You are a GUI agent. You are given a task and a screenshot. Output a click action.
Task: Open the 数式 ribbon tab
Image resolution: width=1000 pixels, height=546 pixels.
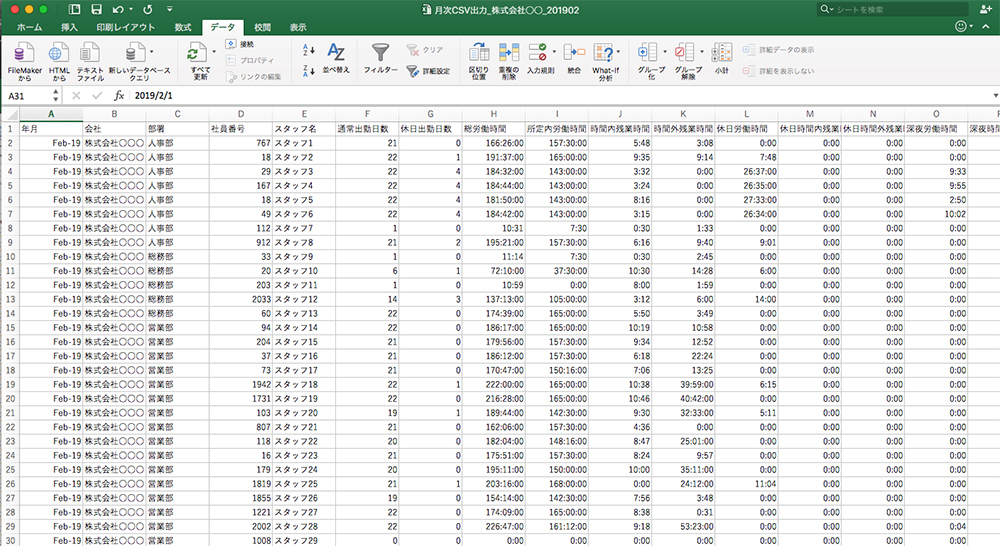tap(182, 27)
